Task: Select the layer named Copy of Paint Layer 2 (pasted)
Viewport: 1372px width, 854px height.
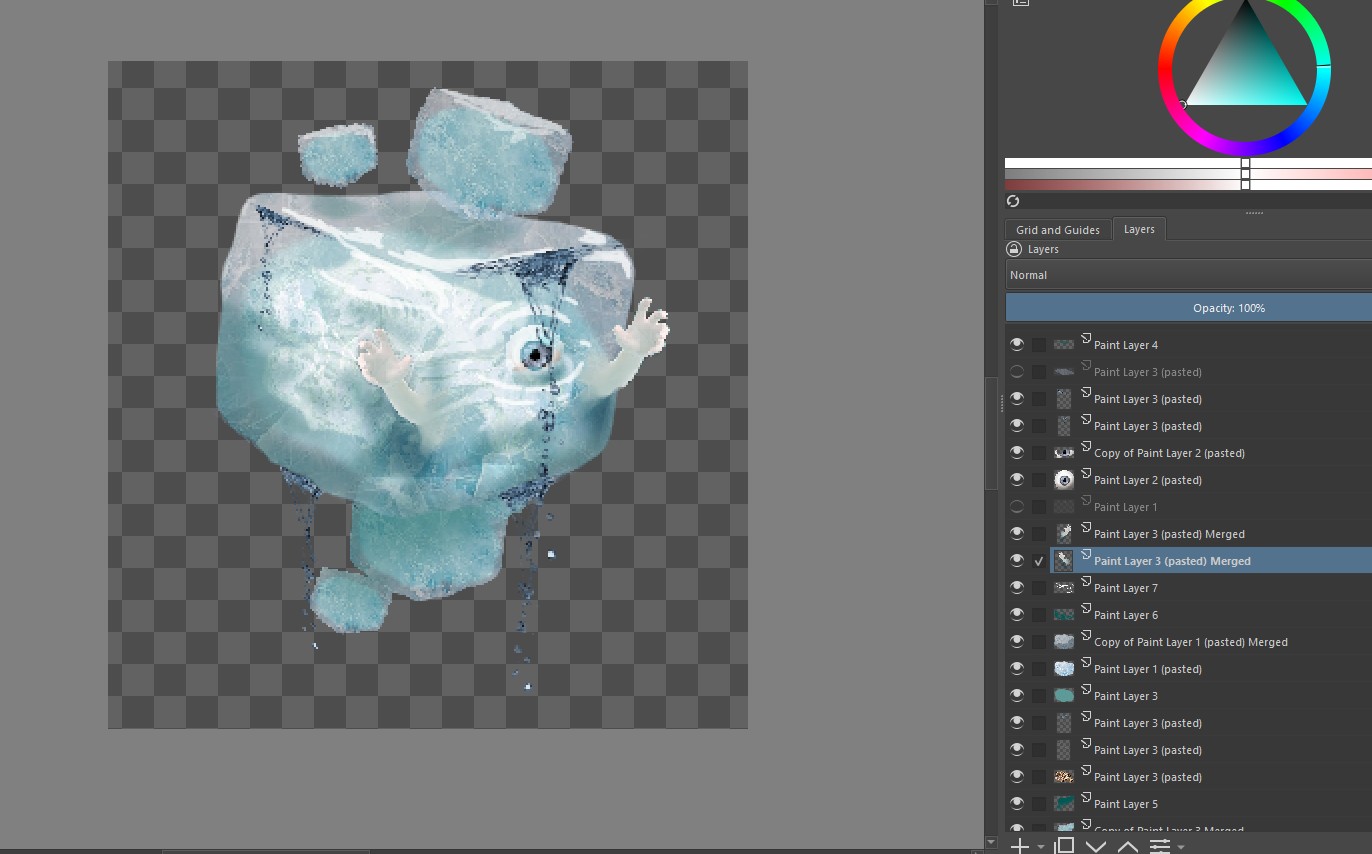Action: pyautogui.click(x=1169, y=453)
